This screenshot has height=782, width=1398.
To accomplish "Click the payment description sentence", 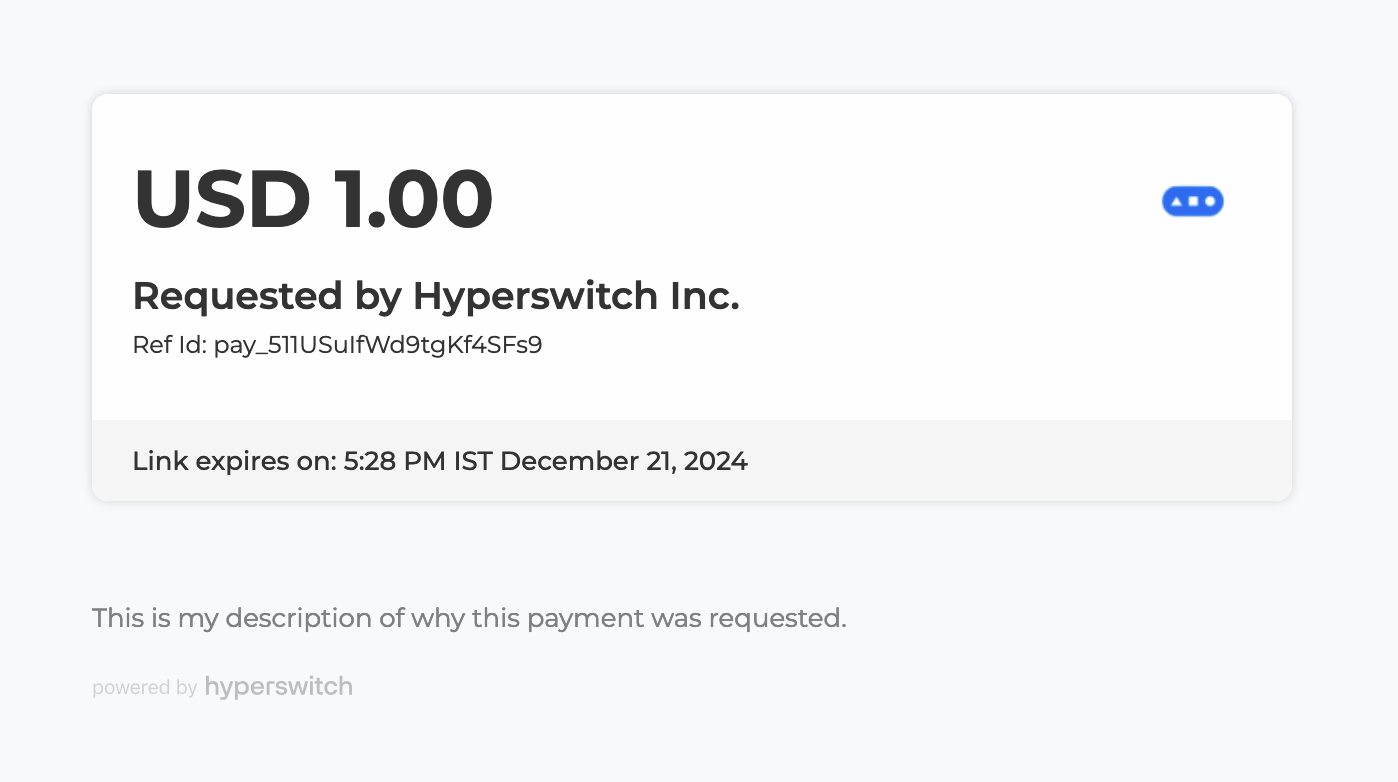I will 469,618.
